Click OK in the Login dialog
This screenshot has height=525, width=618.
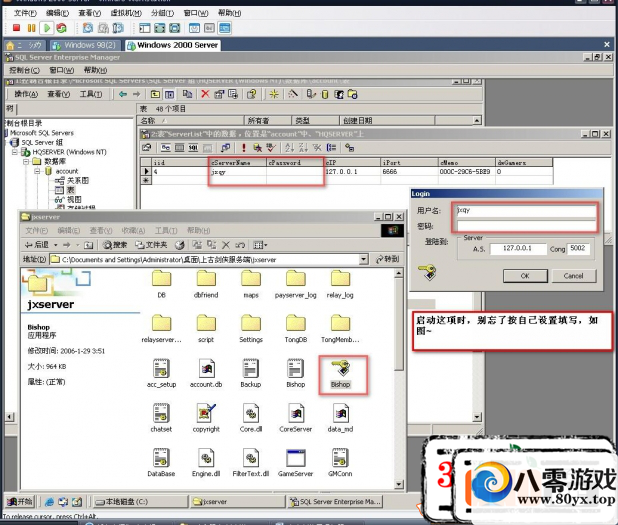pyautogui.click(x=525, y=276)
